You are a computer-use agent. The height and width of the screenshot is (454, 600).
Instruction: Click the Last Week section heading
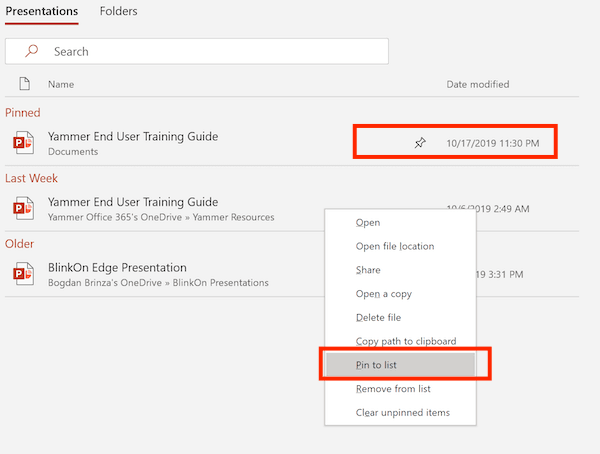pos(31,178)
